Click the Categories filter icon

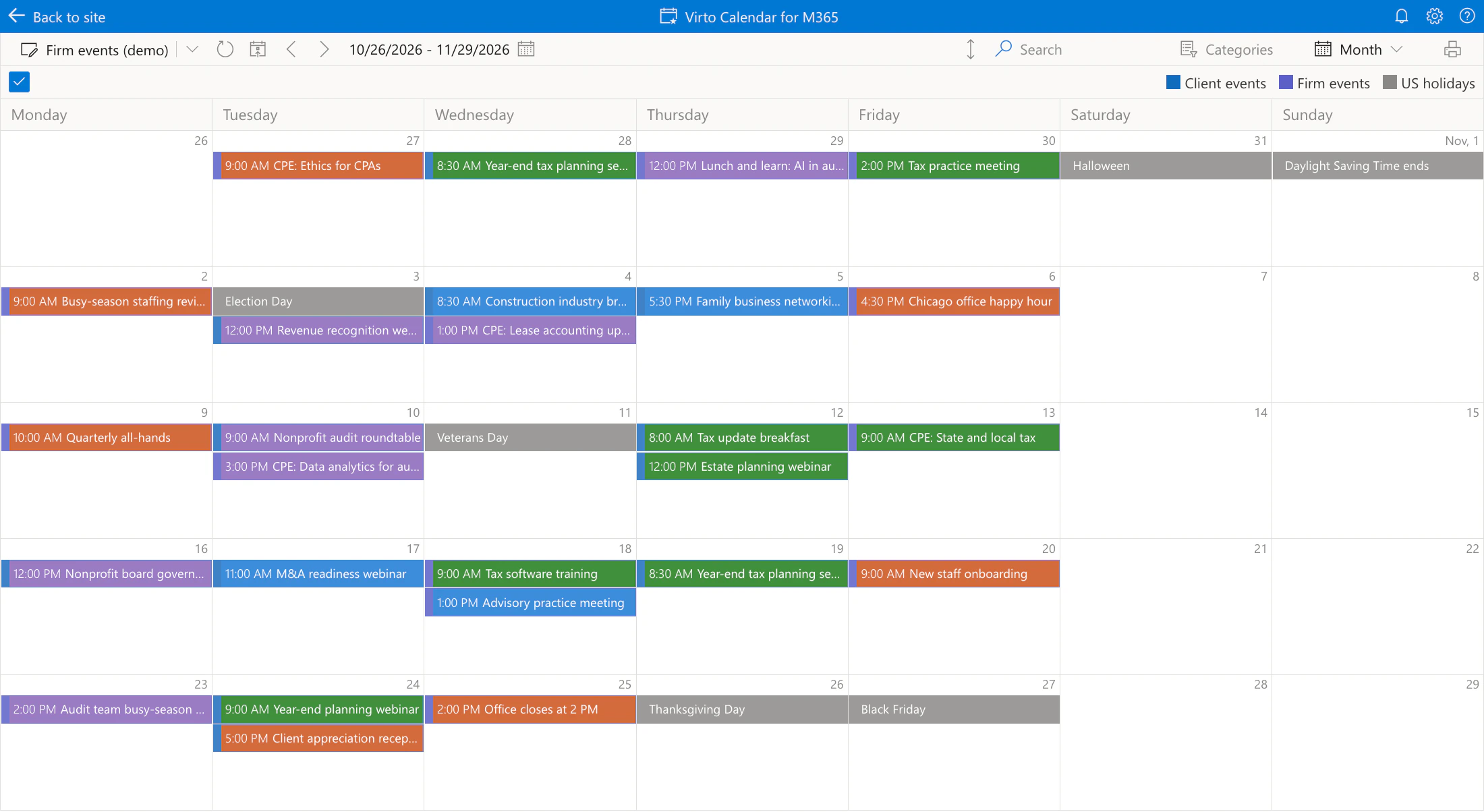[x=1189, y=49]
